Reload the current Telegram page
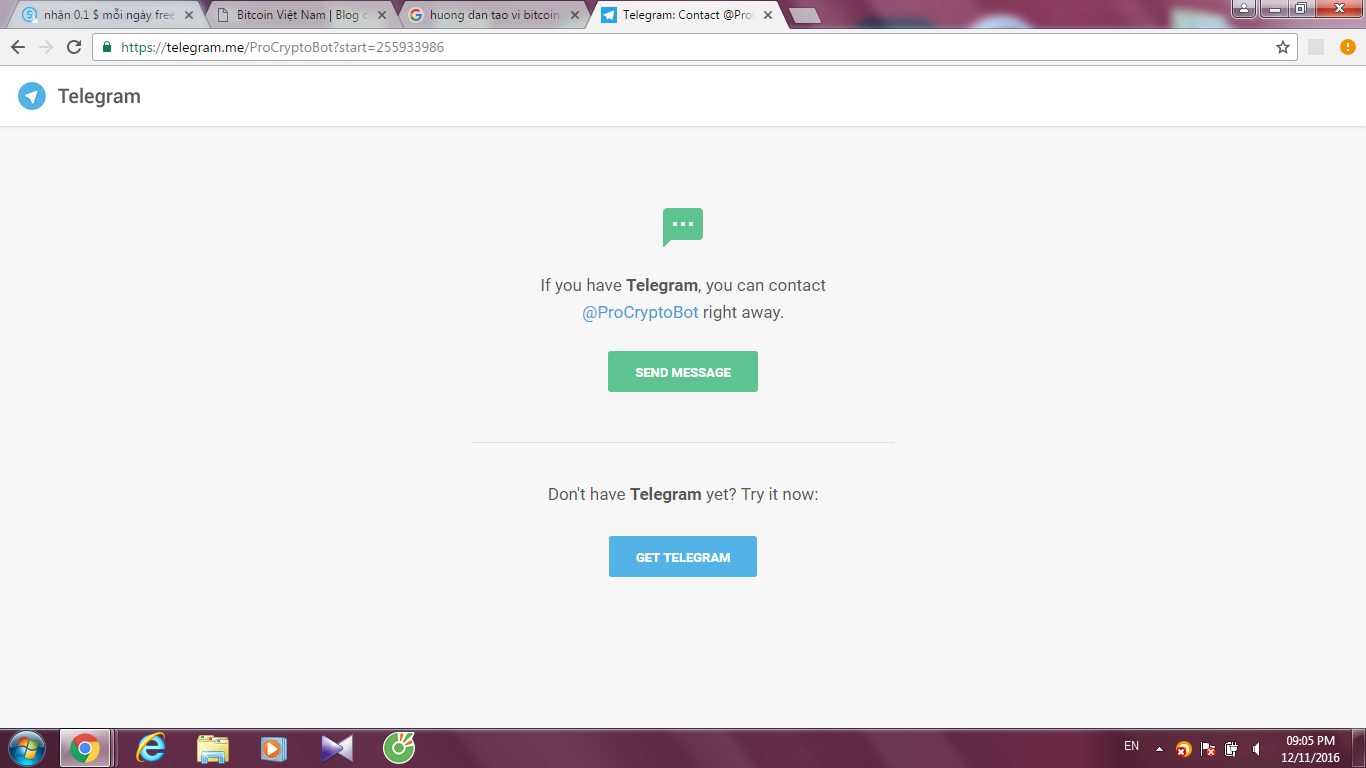Image resolution: width=1366 pixels, height=768 pixels. tap(74, 47)
